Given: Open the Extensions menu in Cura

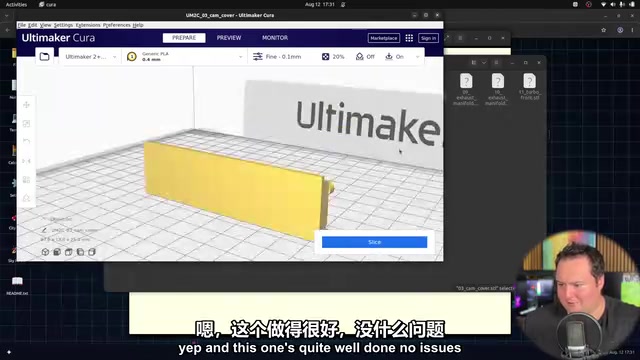Looking at the screenshot, I should pyautogui.click(x=88, y=25).
